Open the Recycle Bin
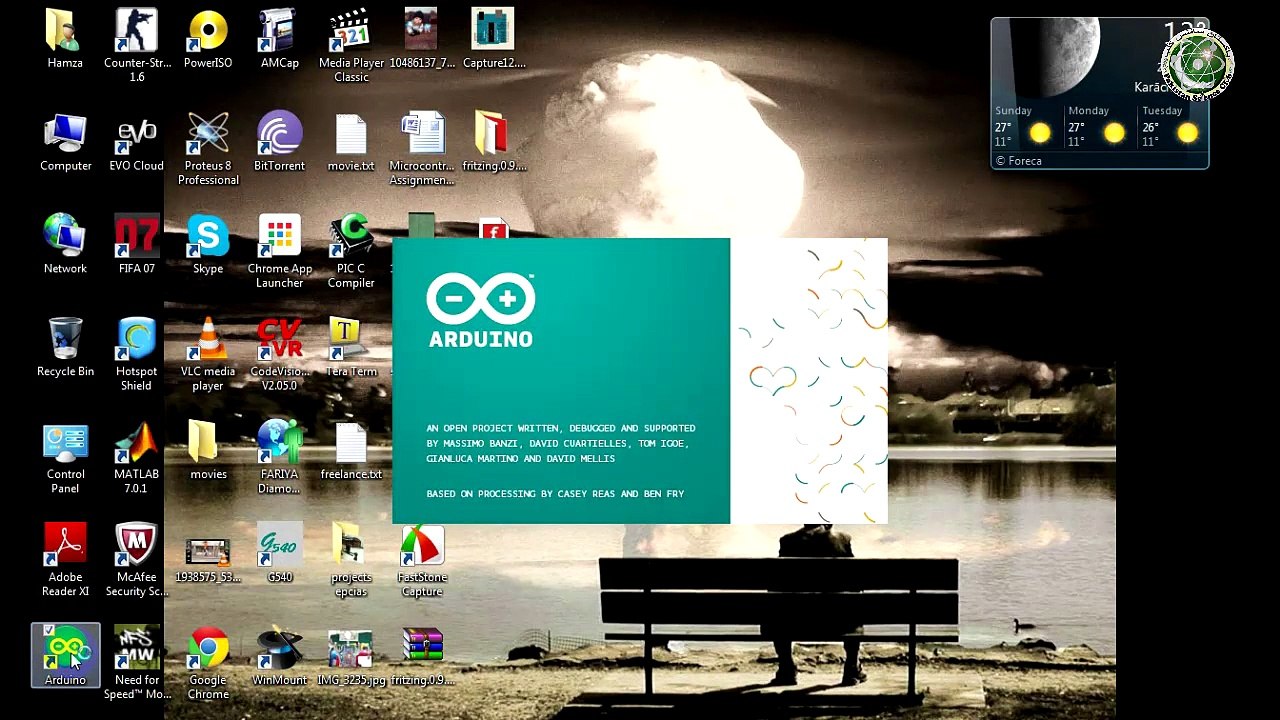Image resolution: width=1280 pixels, height=720 pixels. pos(65,347)
